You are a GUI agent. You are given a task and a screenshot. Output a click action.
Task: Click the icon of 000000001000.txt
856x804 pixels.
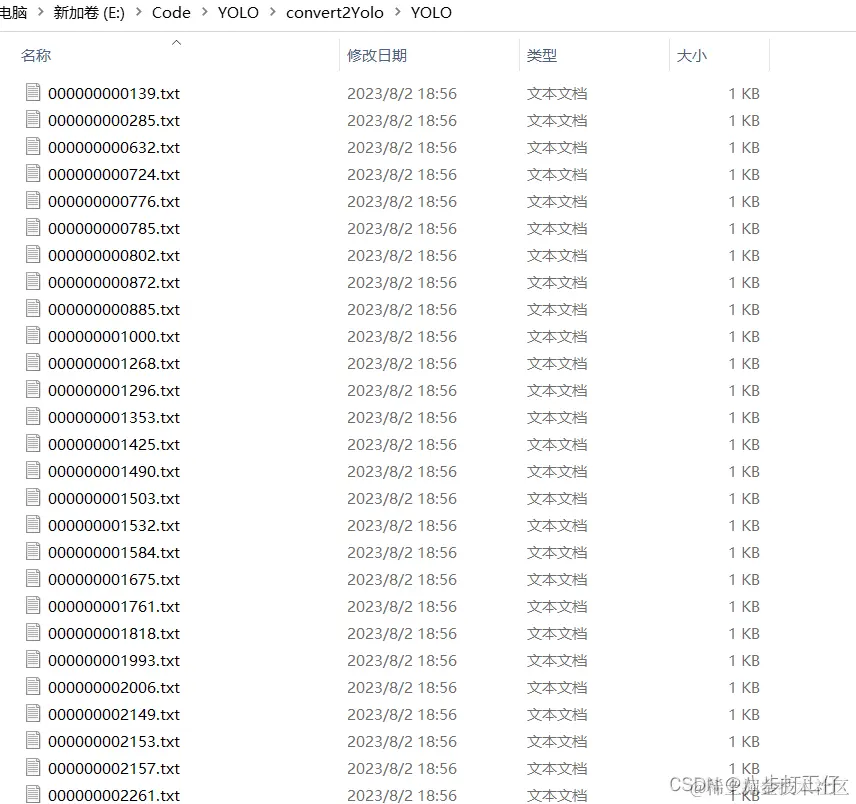tap(33, 335)
